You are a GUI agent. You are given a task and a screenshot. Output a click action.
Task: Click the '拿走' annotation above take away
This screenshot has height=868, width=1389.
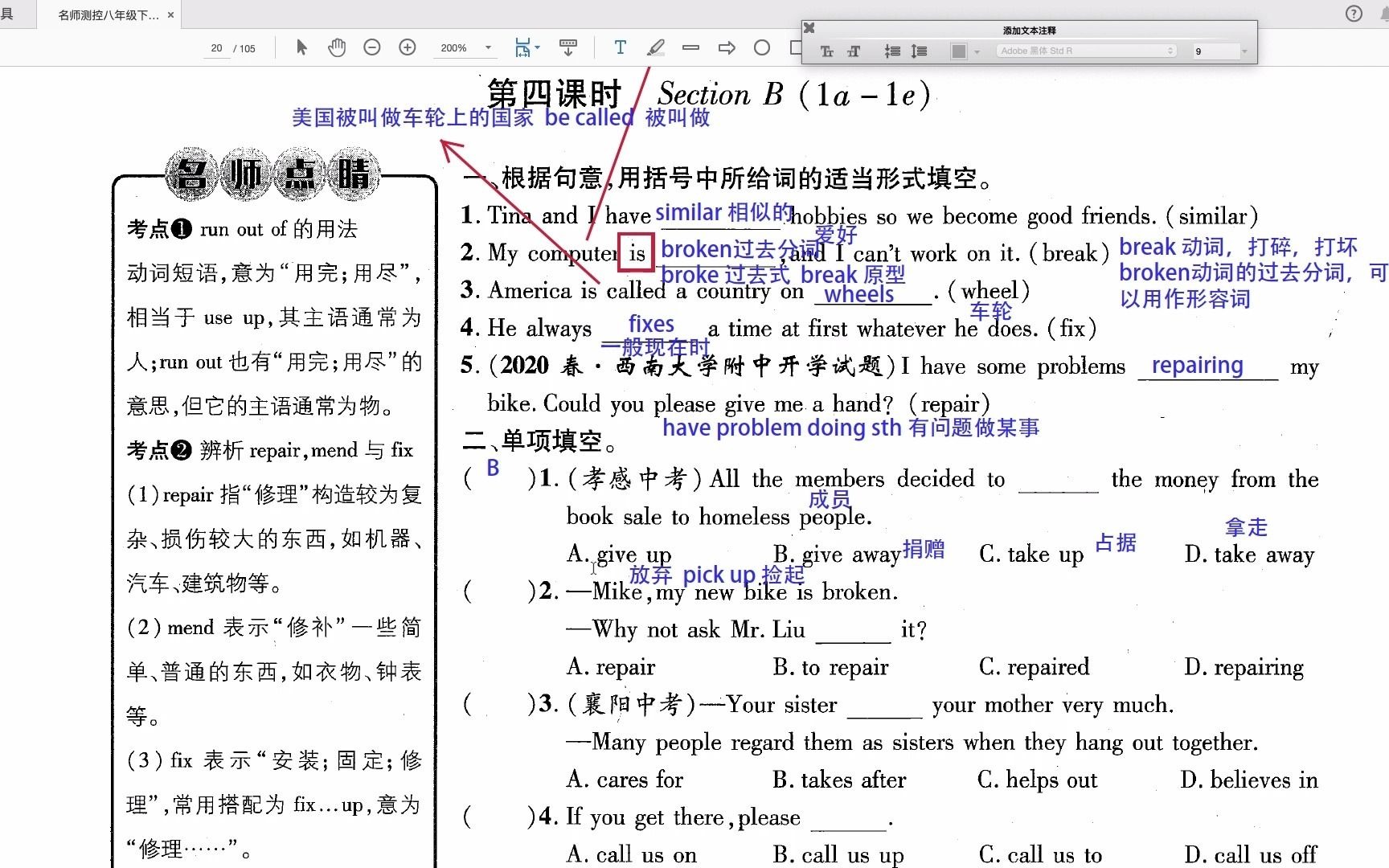tap(1246, 527)
